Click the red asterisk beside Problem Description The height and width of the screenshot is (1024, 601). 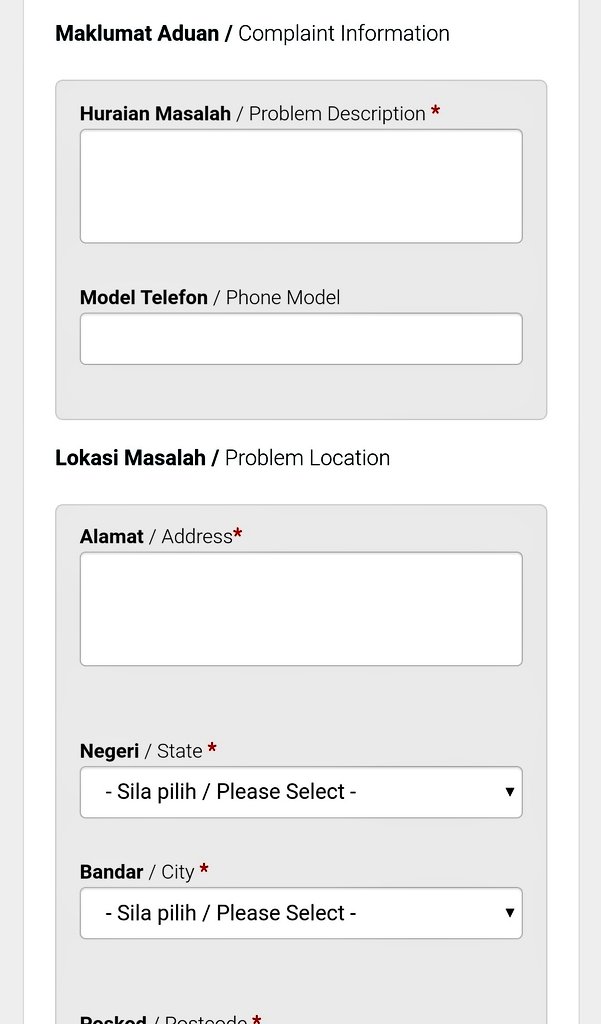click(x=435, y=113)
